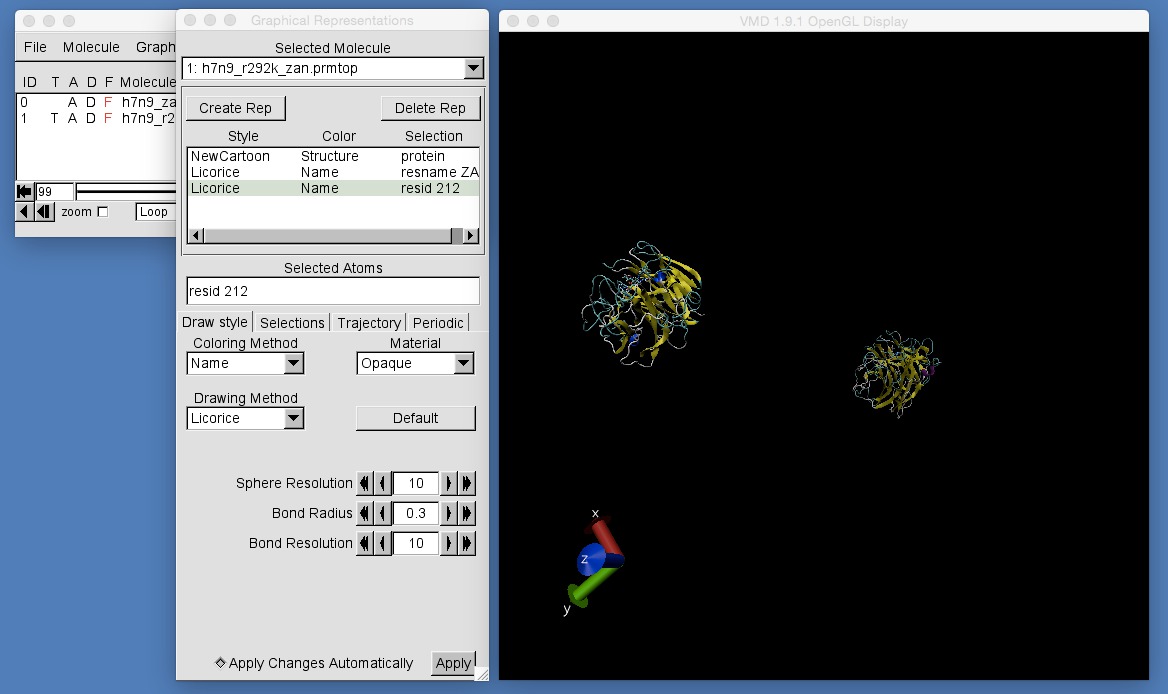Click the Delete Rep button
This screenshot has height=694, width=1168.
click(x=430, y=108)
